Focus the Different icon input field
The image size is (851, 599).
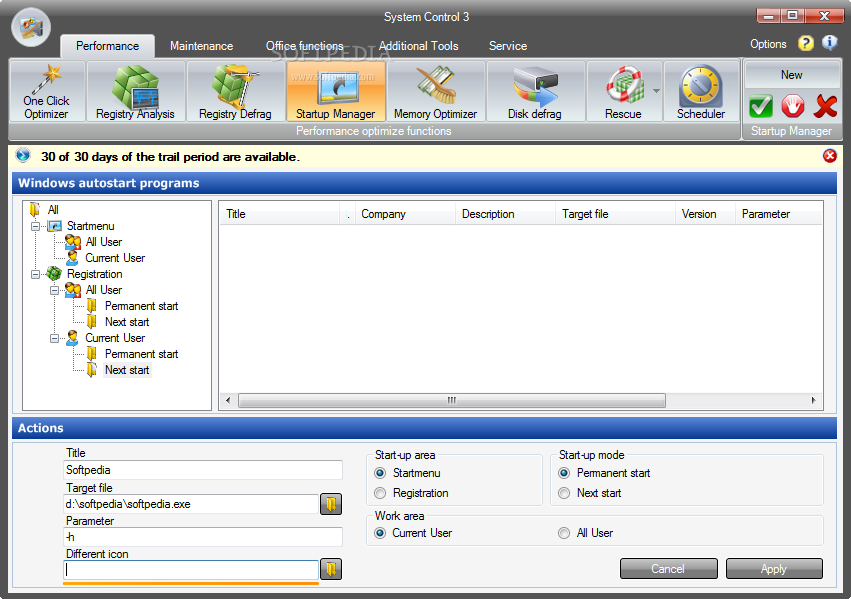(190, 570)
